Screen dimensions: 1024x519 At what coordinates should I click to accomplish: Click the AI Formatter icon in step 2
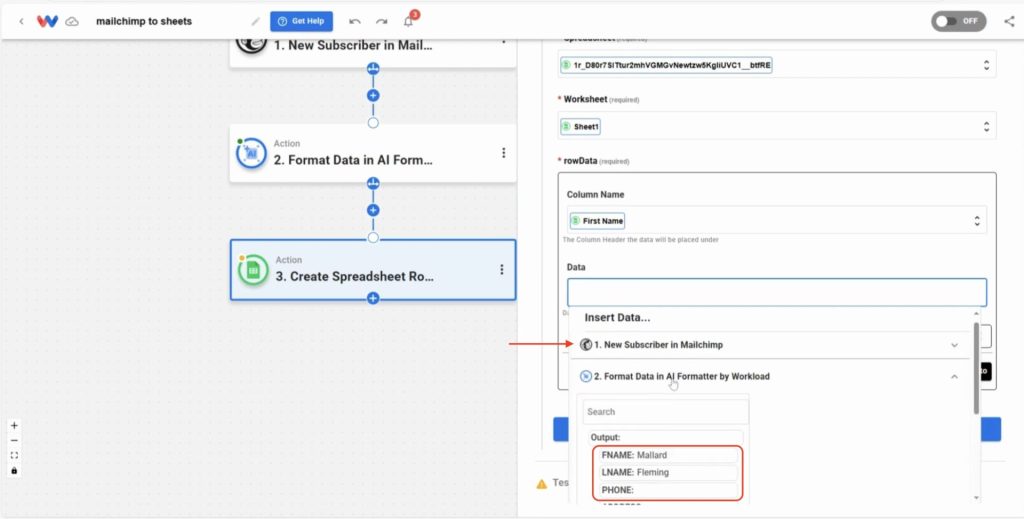tap(251, 153)
